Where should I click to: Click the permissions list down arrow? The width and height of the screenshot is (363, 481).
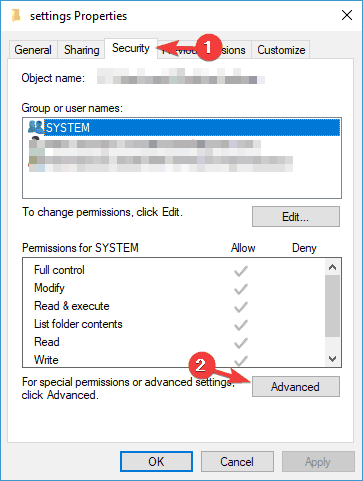[332, 359]
